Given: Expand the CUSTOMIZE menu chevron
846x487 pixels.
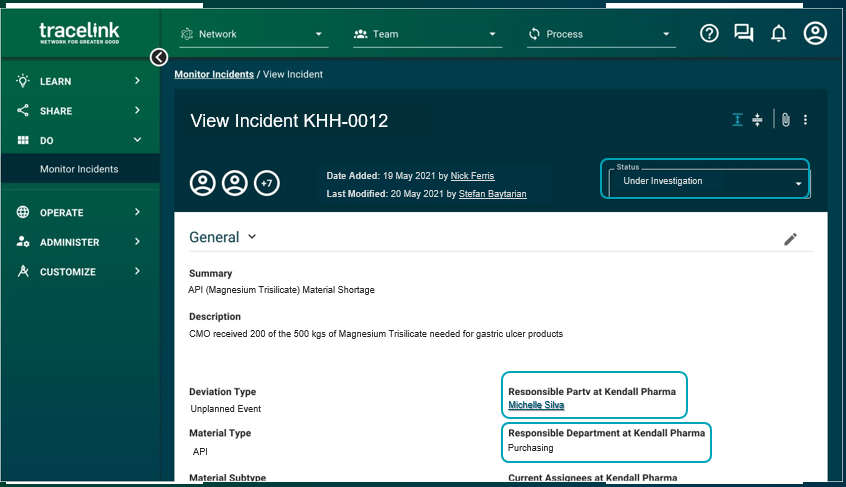Looking at the screenshot, I should click(137, 271).
